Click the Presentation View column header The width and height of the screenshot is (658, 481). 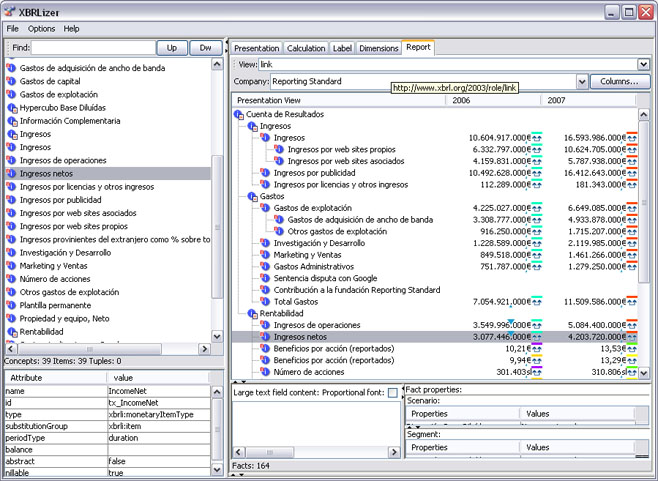tap(338, 100)
